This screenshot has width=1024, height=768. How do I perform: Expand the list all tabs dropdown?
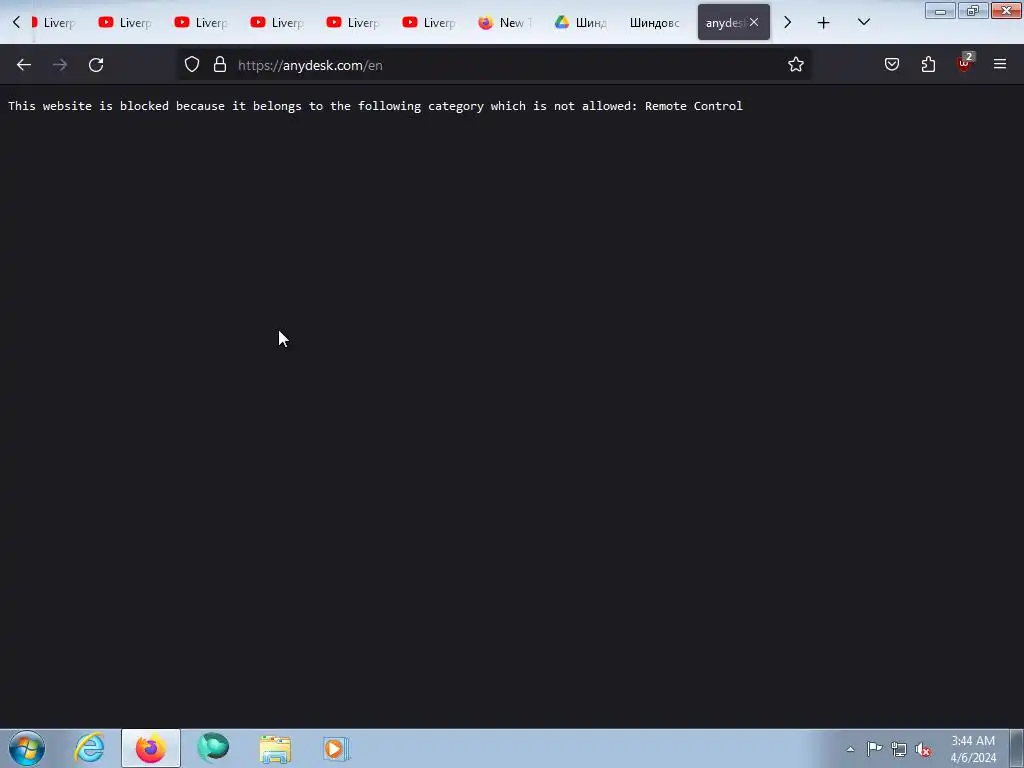(x=863, y=23)
